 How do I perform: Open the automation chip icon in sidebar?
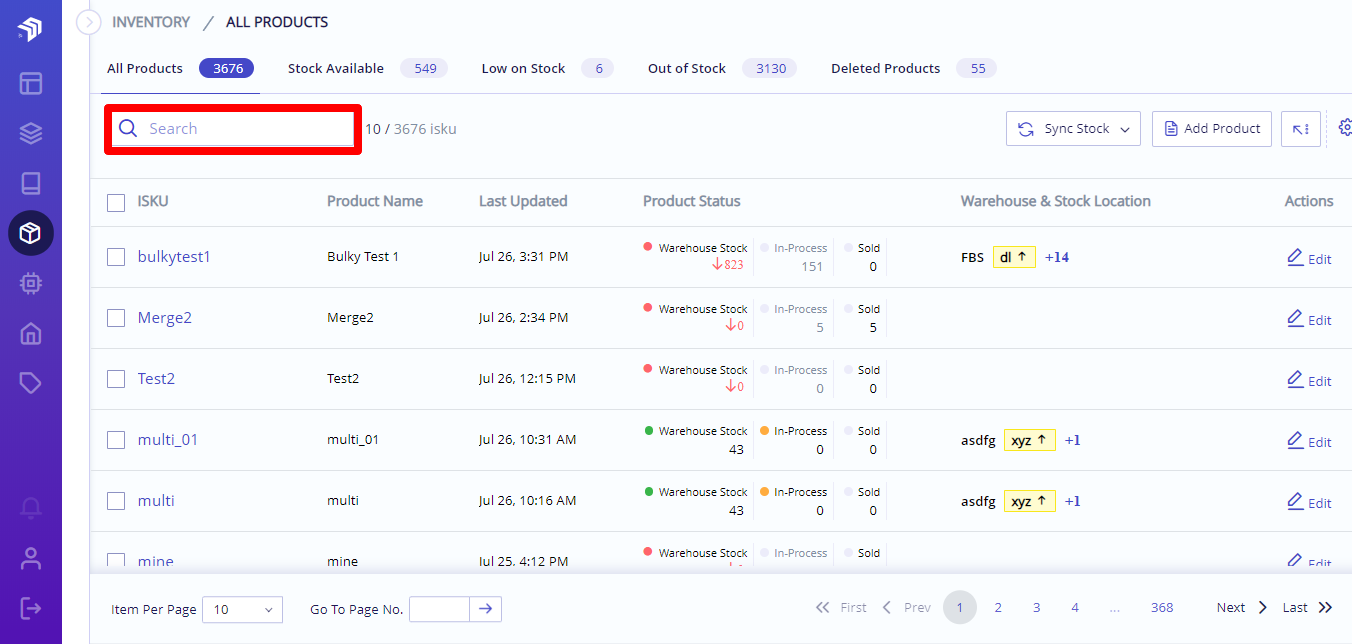pos(30,283)
